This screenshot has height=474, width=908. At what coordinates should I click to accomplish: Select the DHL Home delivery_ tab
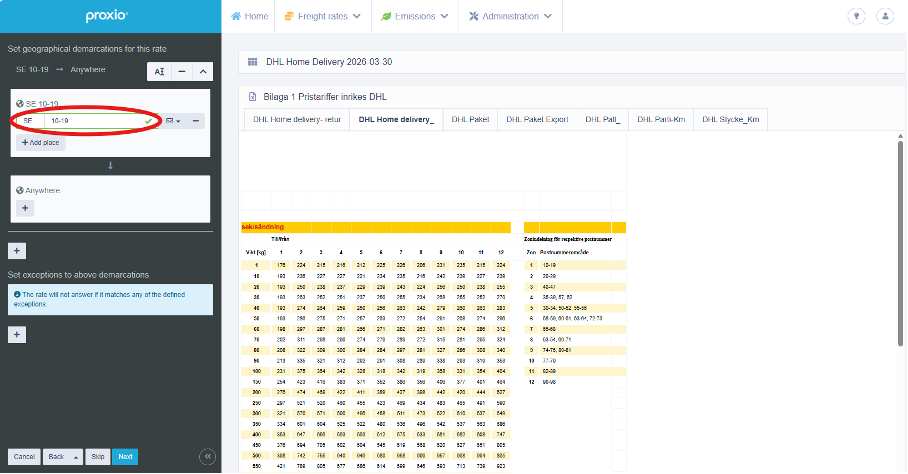pyautogui.click(x=396, y=119)
